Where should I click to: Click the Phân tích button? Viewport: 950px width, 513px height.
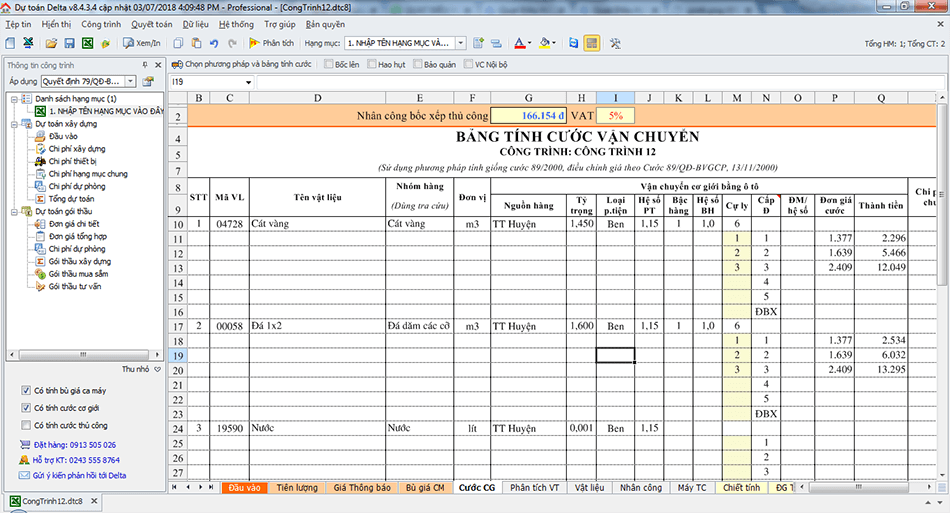[x=270, y=44]
